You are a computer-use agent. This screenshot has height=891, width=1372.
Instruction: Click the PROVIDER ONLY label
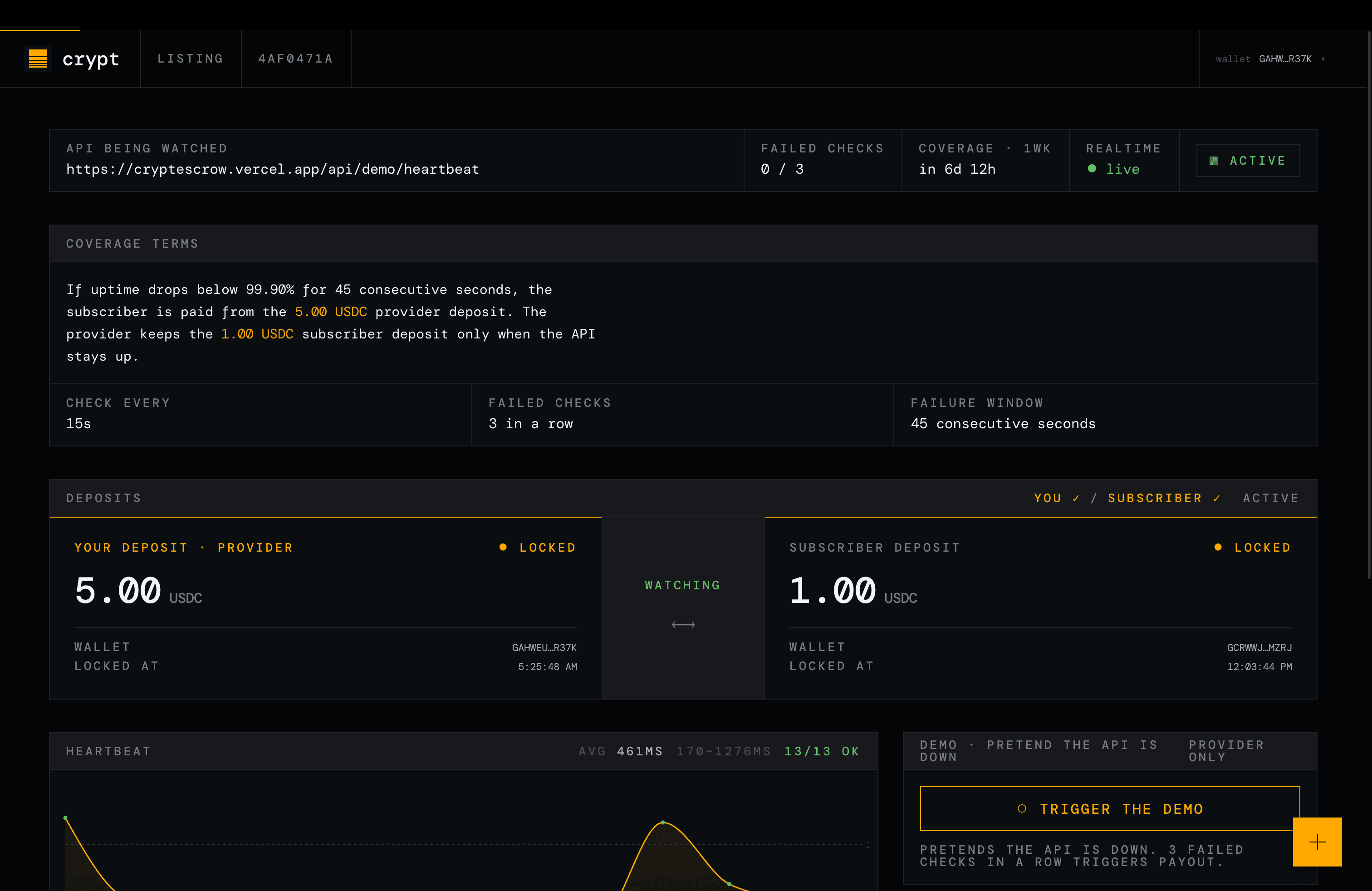coord(1226,751)
